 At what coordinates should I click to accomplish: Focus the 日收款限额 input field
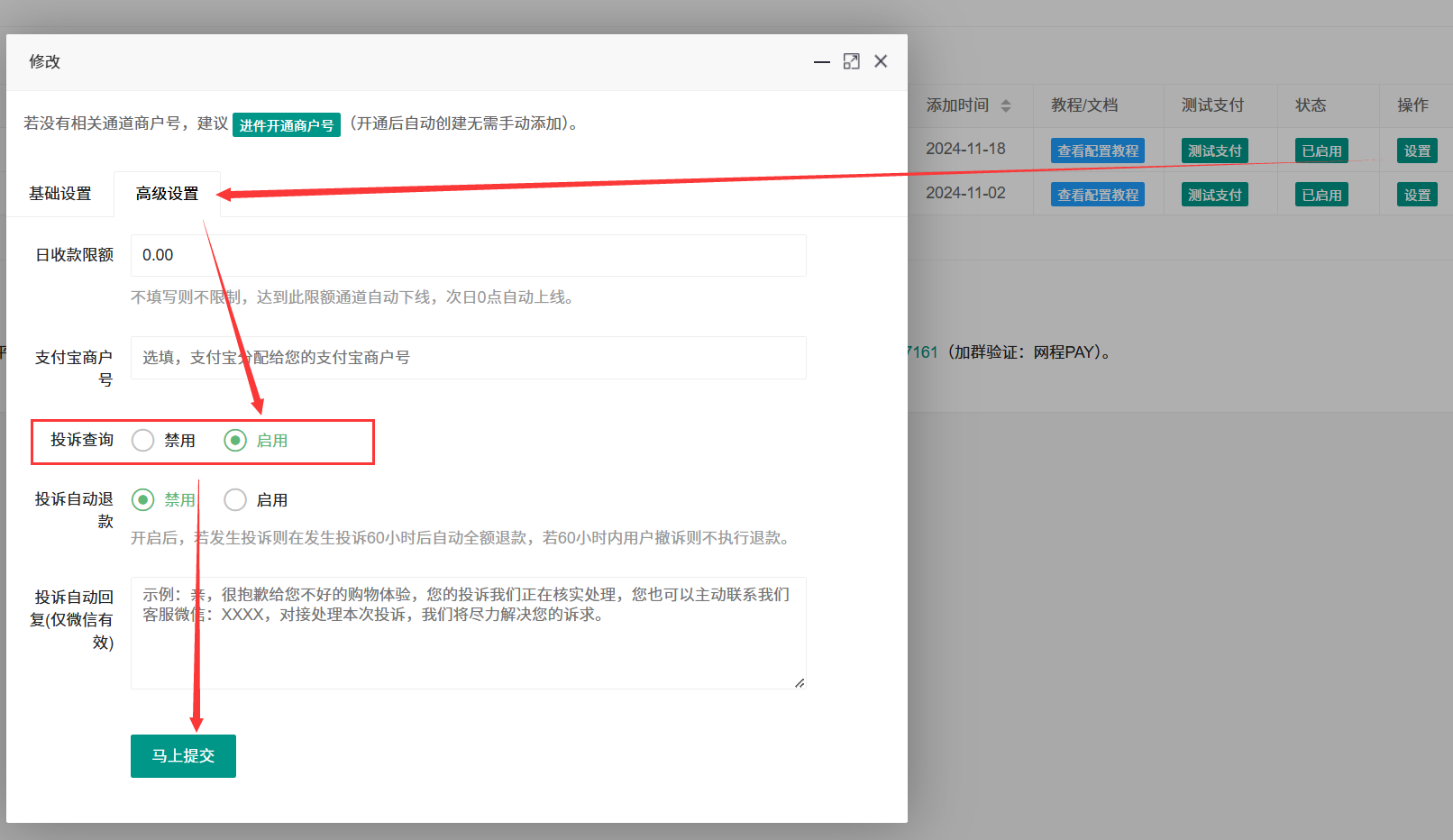tap(468, 256)
